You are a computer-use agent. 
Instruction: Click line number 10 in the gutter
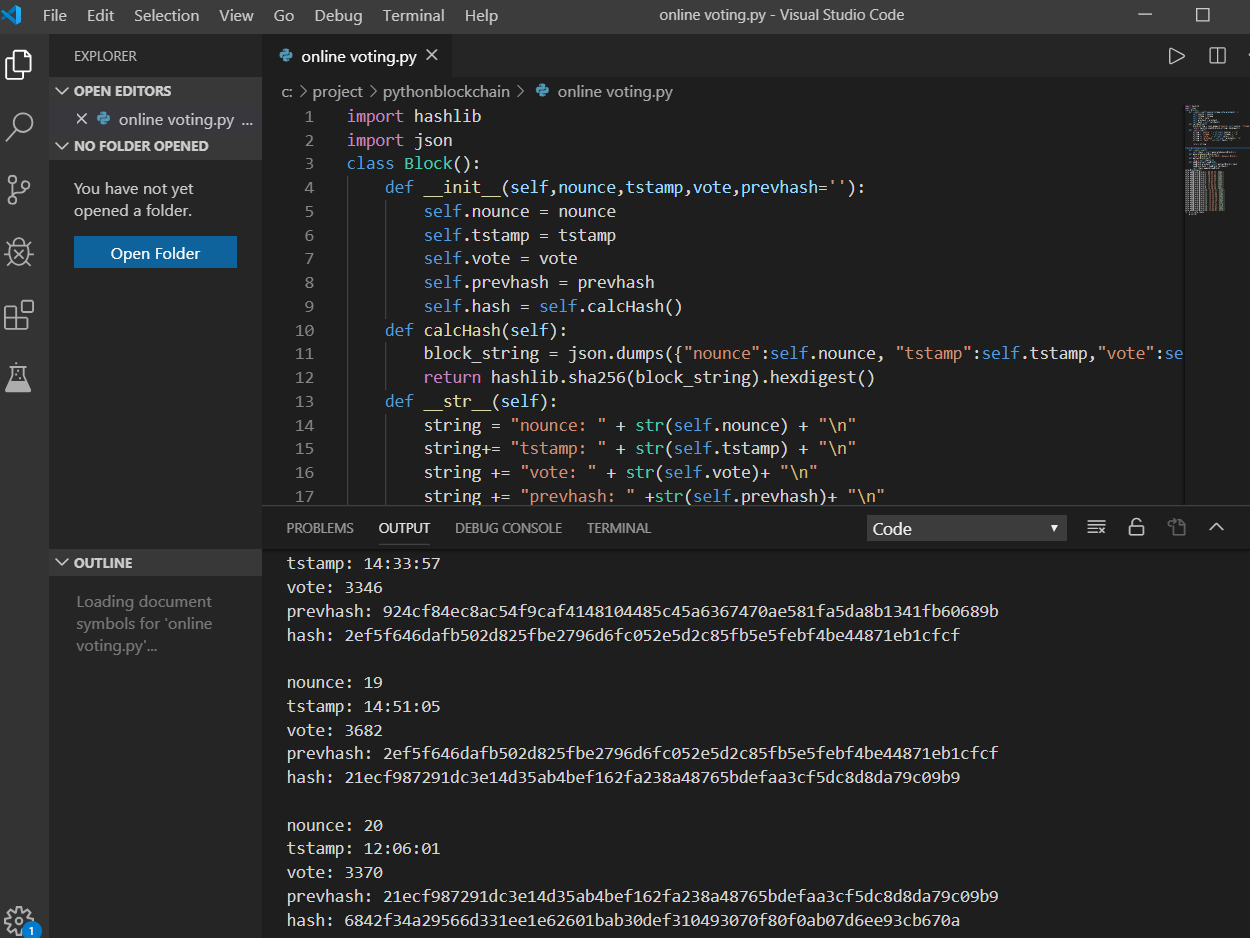point(304,330)
